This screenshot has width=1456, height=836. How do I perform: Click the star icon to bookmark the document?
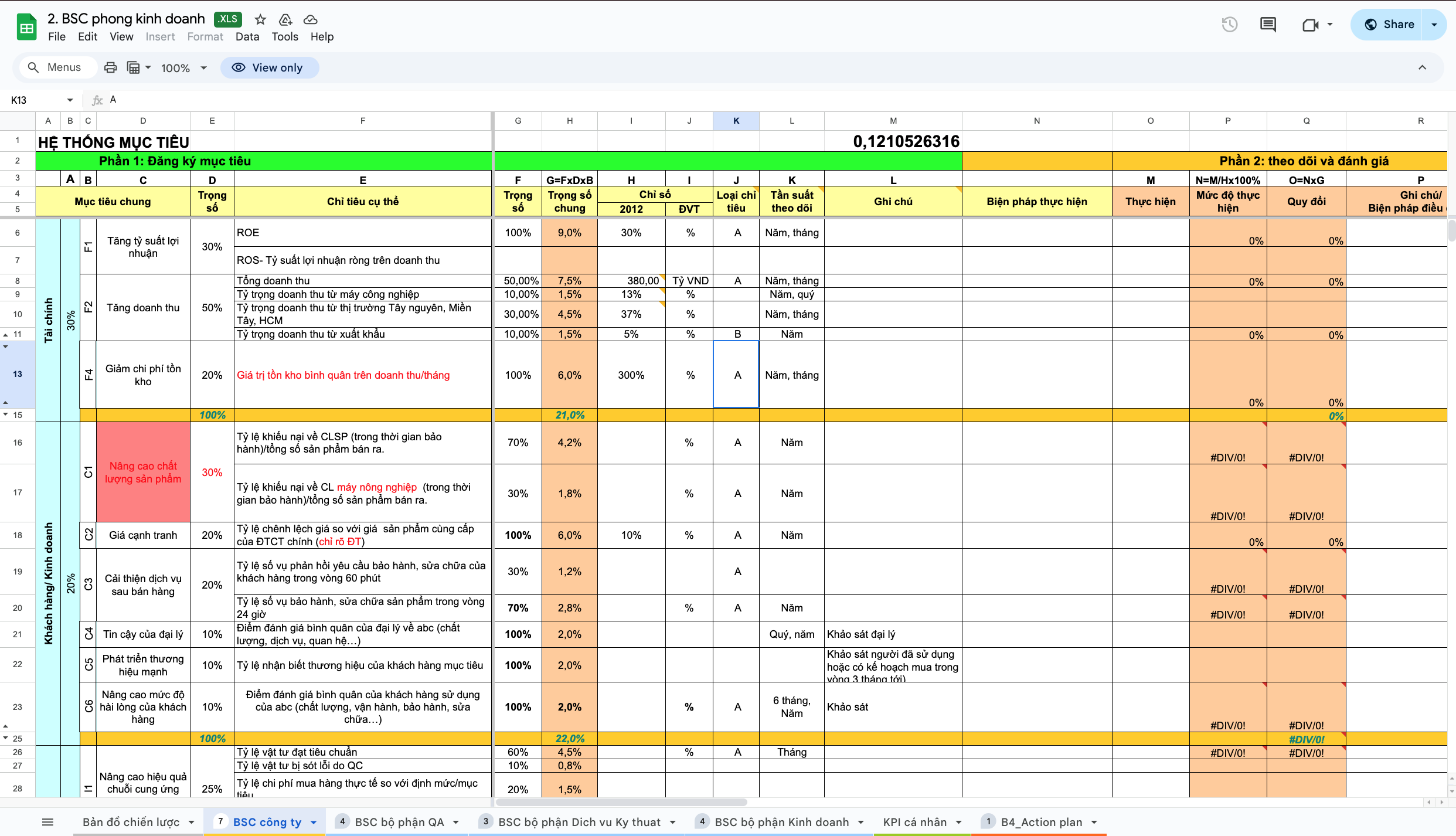coord(260,19)
